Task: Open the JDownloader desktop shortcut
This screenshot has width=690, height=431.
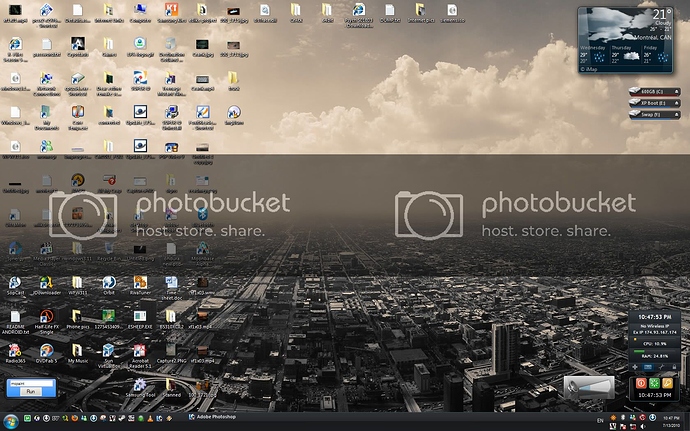Action: tap(46, 283)
